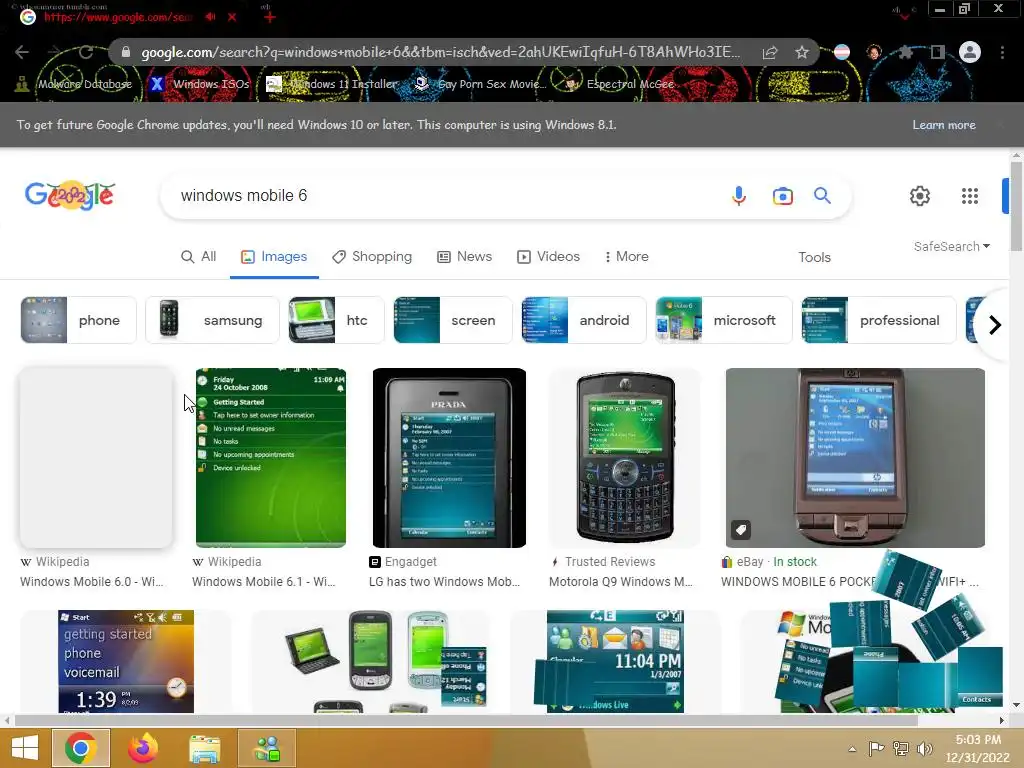Filter results by the android chip
Screen dimensions: 1024x768
pyautogui.click(x=584, y=320)
